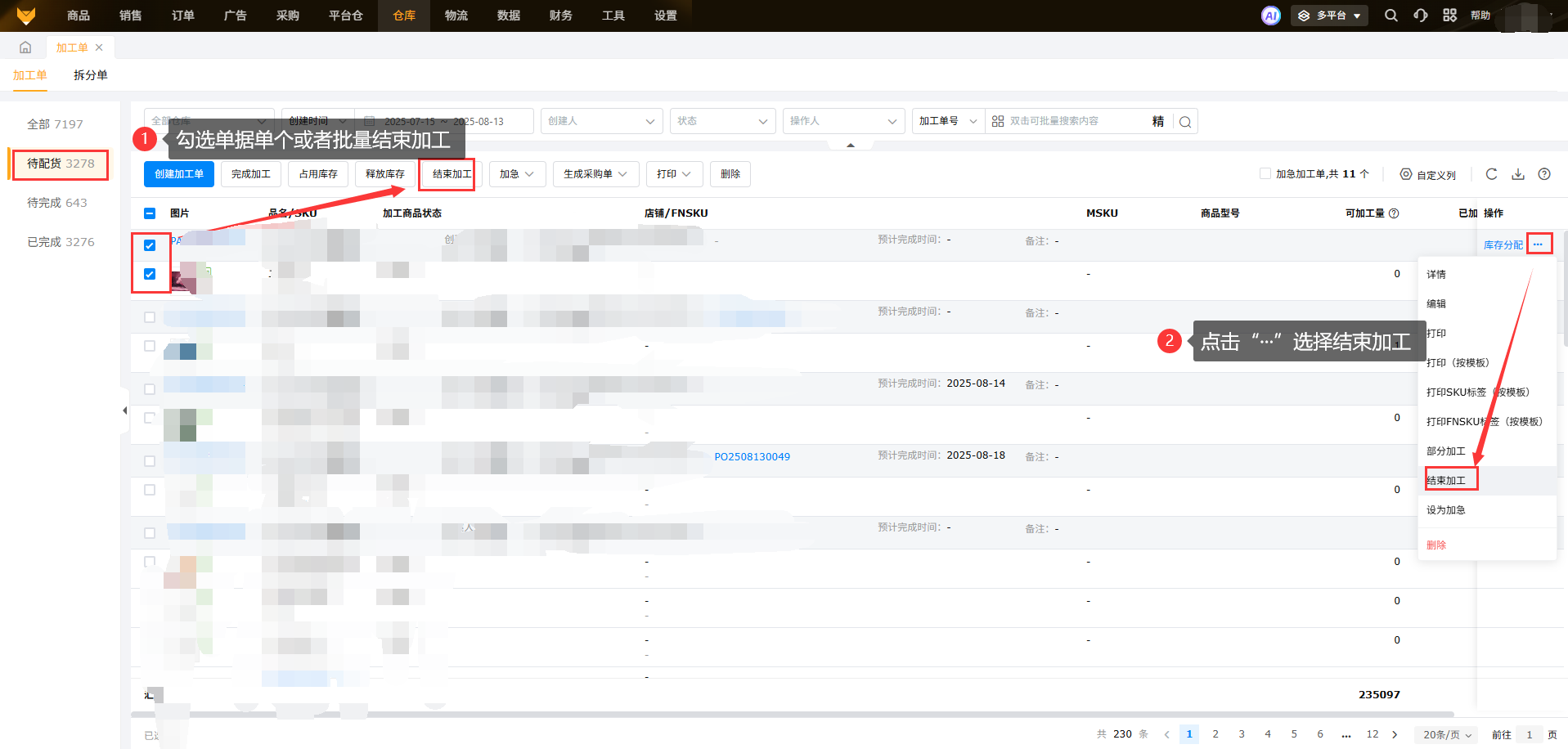The image size is (1568, 749).
Task: Check the row checkbox for 2025-08-14 order
Action: tap(150, 389)
